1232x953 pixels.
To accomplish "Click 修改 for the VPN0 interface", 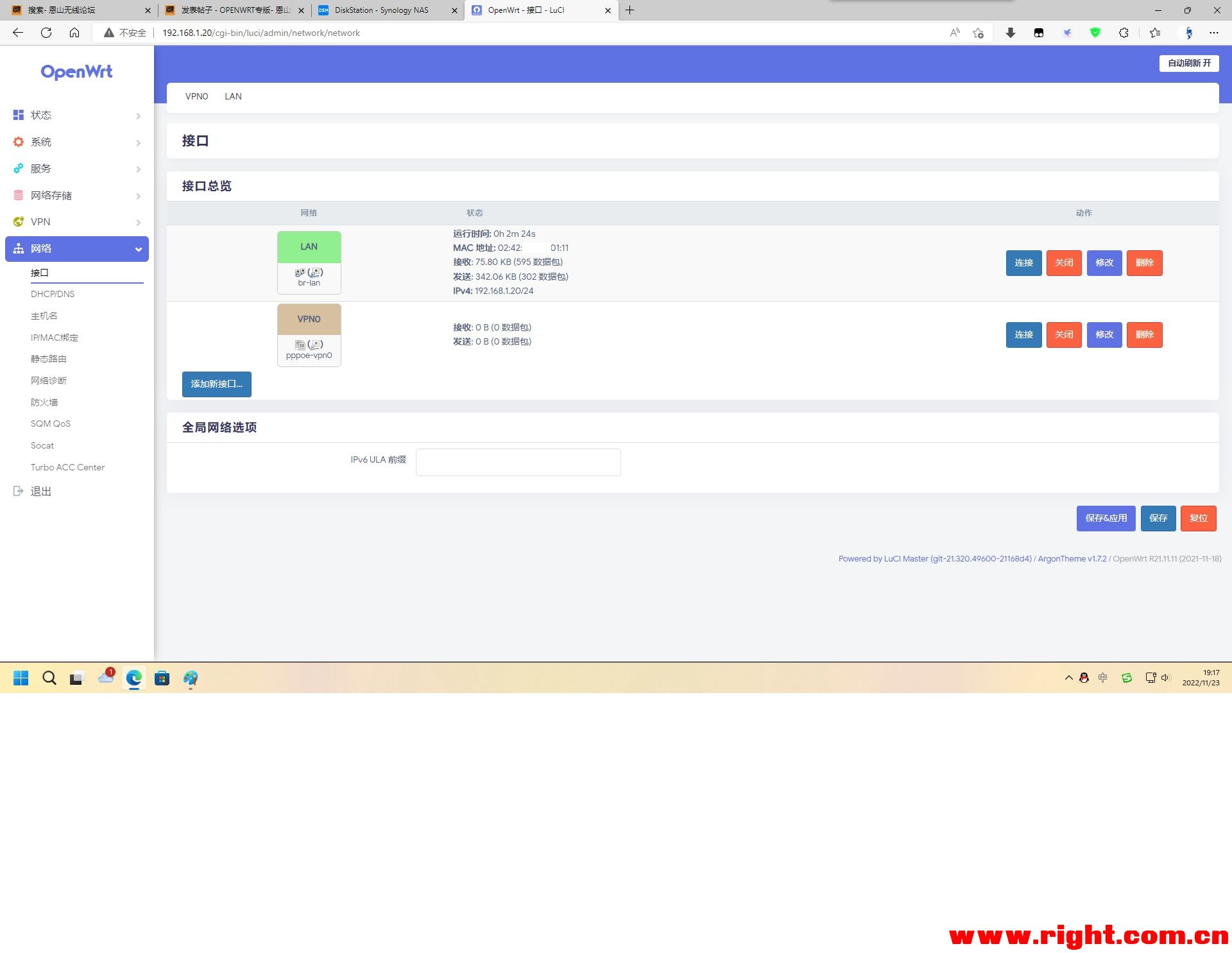I will click(x=1104, y=335).
